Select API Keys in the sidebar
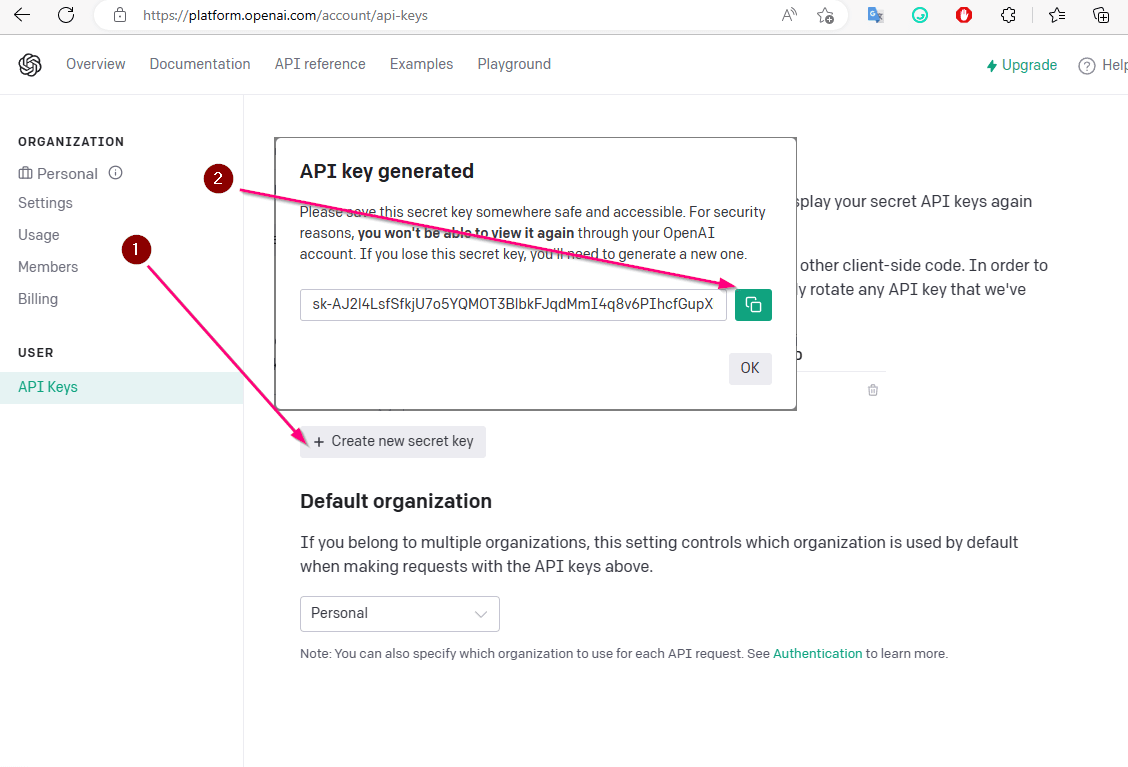1128x767 pixels. [48, 387]
